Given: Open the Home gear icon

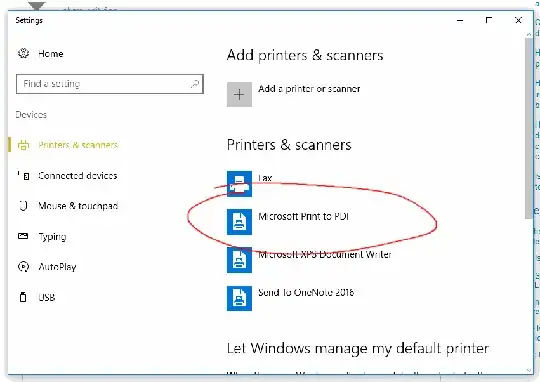Looking at the screenshot, I should click(x=23, y=53).
